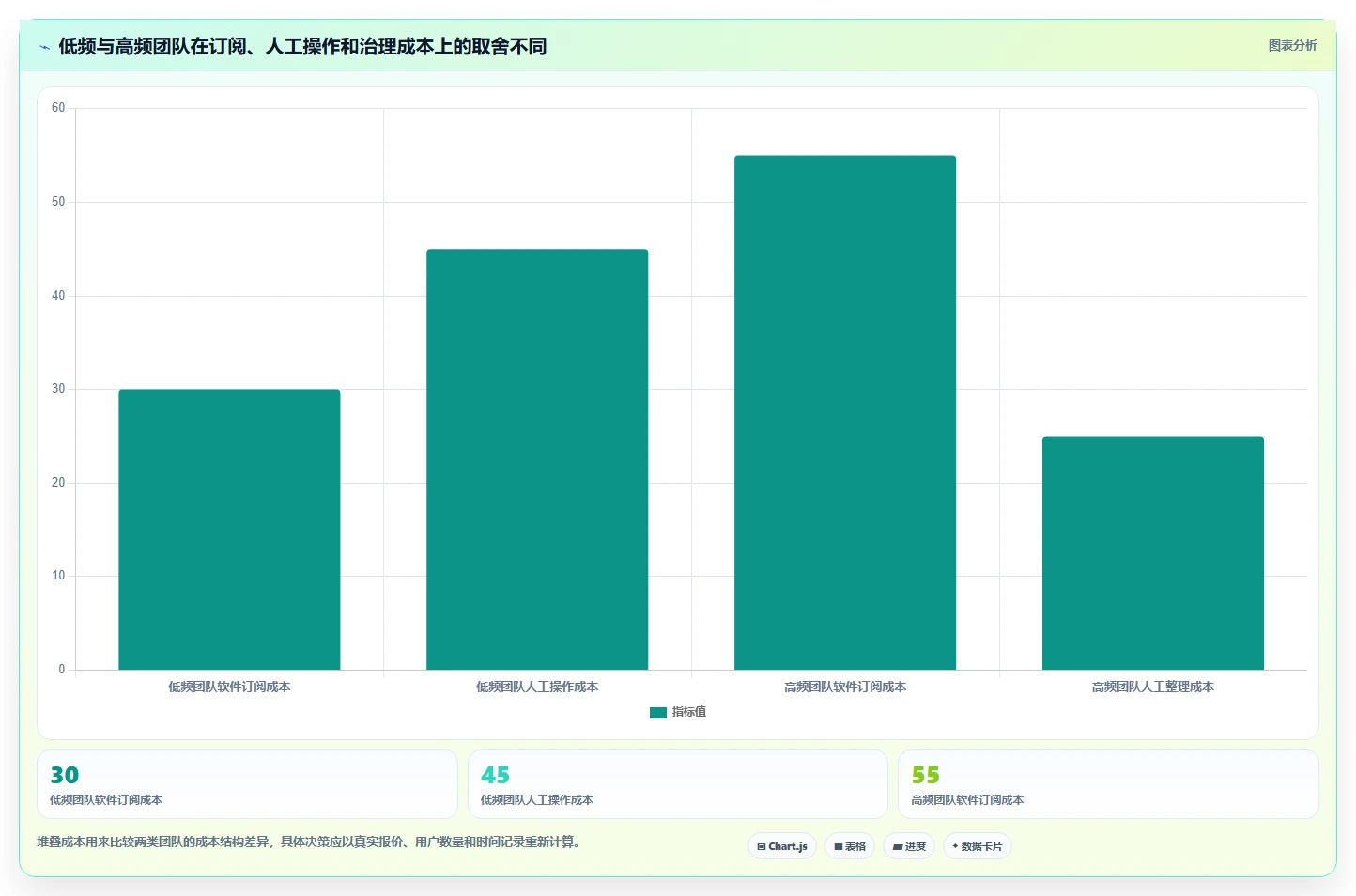Screen dimensions: 1356x896
Task: Click the y-axis tick label 50
Action: coord(58,202)
